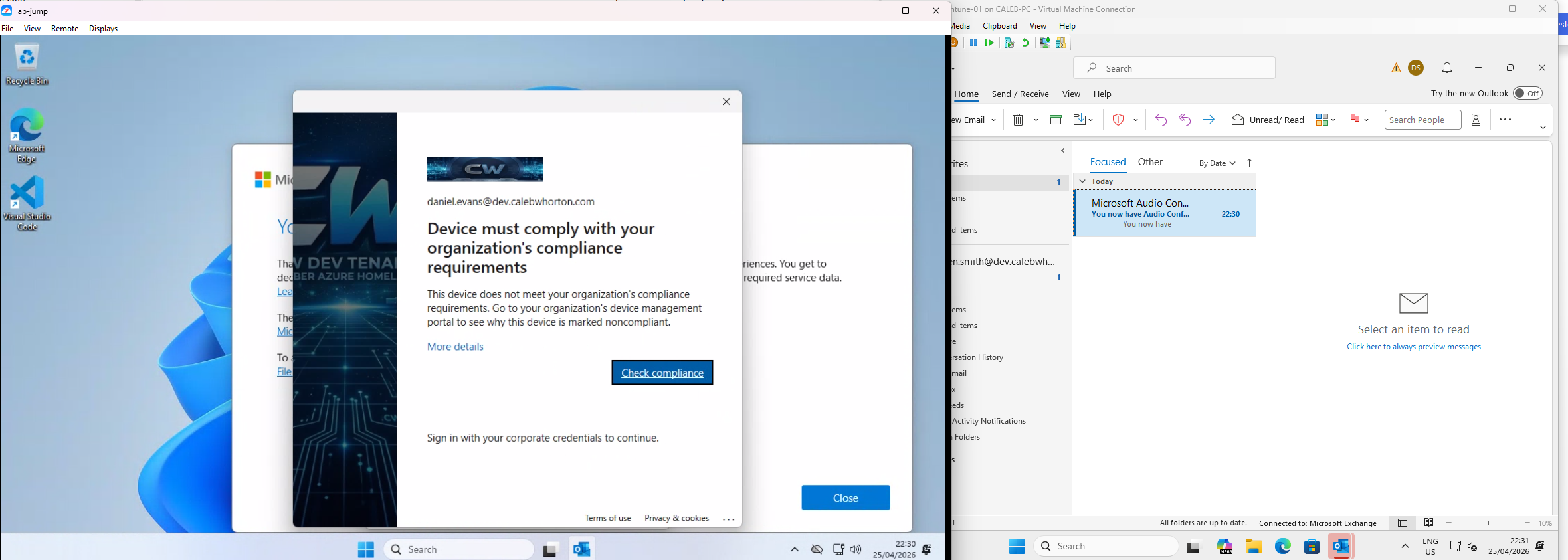Expand the Outlook ribbon with the chevron
Image resolution: width=1568 pixels, height=560 pixels.
(x=1543, y=127)
